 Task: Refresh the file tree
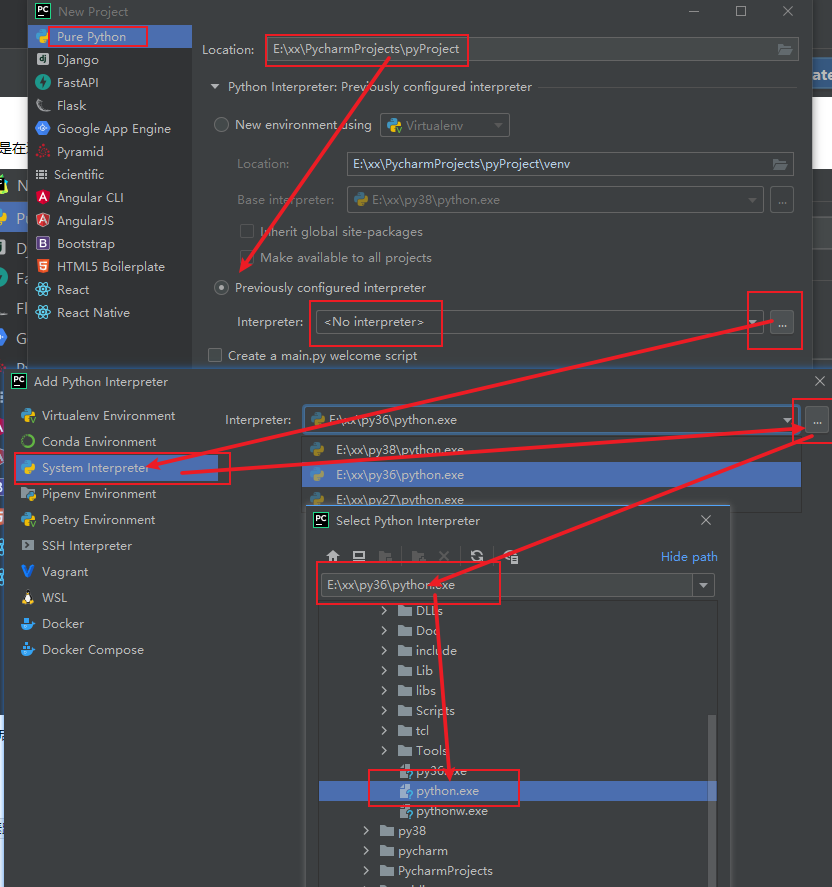pos(477,556)
